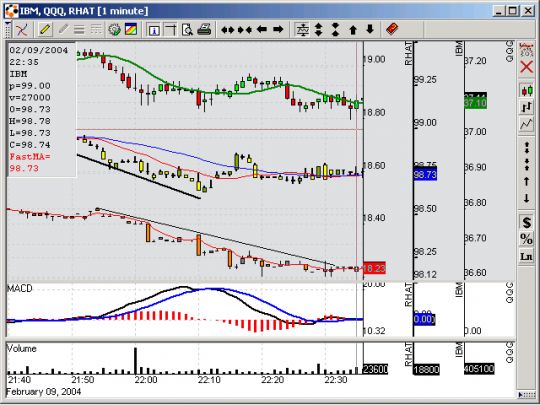This screenshot has height=405, width=540.
Task: Click the MACD panel label
Action: pyautogui.click(x=20, y=288)
